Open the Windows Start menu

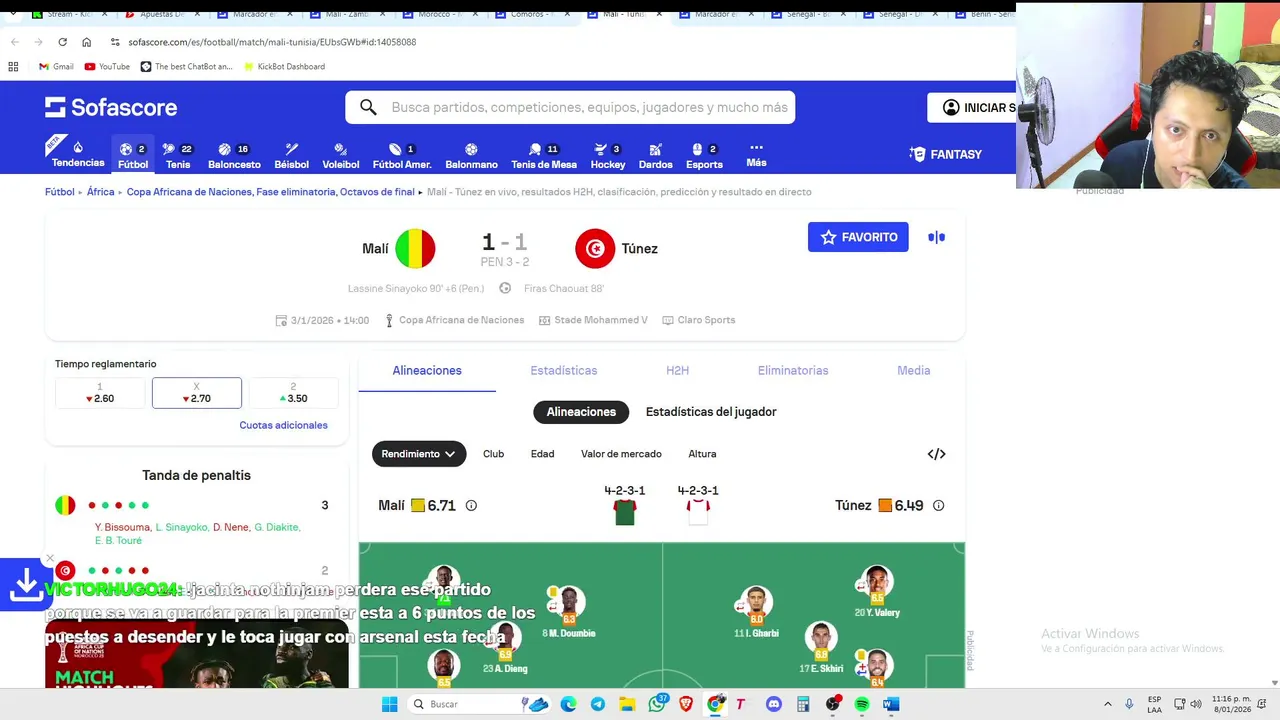point(389,704)
